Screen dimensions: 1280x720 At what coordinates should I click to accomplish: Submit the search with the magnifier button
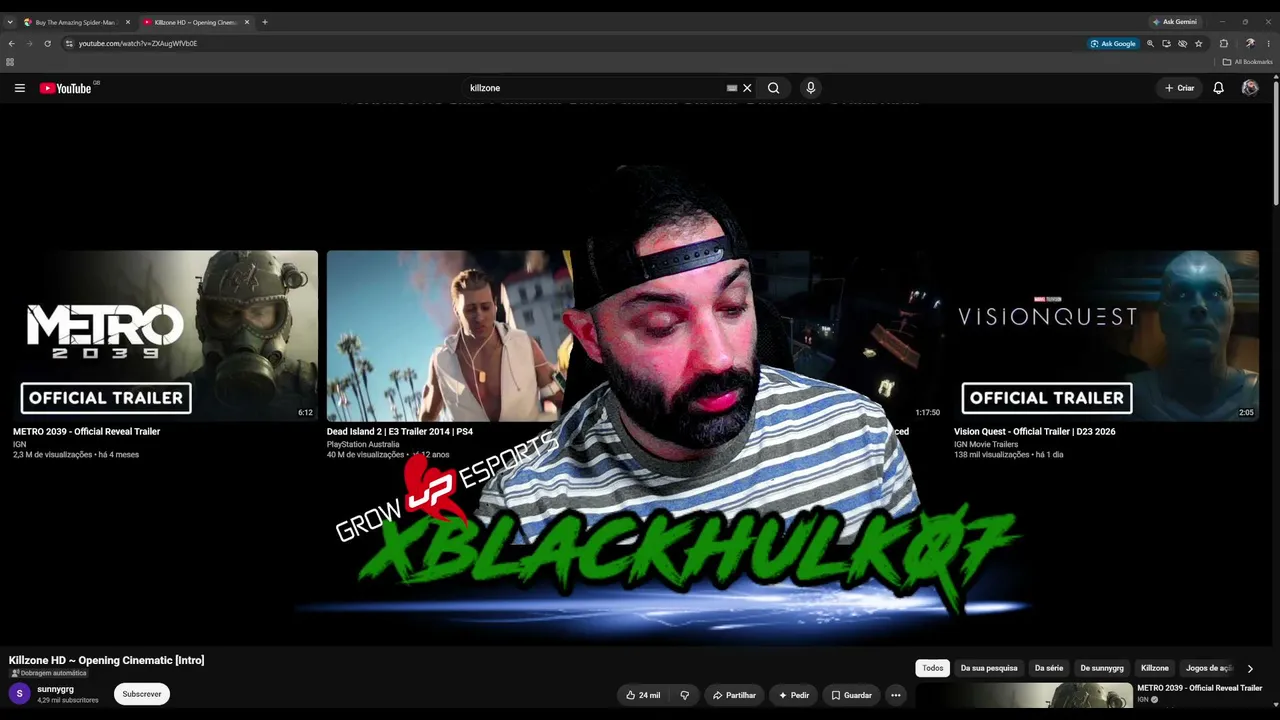point(773,88)
